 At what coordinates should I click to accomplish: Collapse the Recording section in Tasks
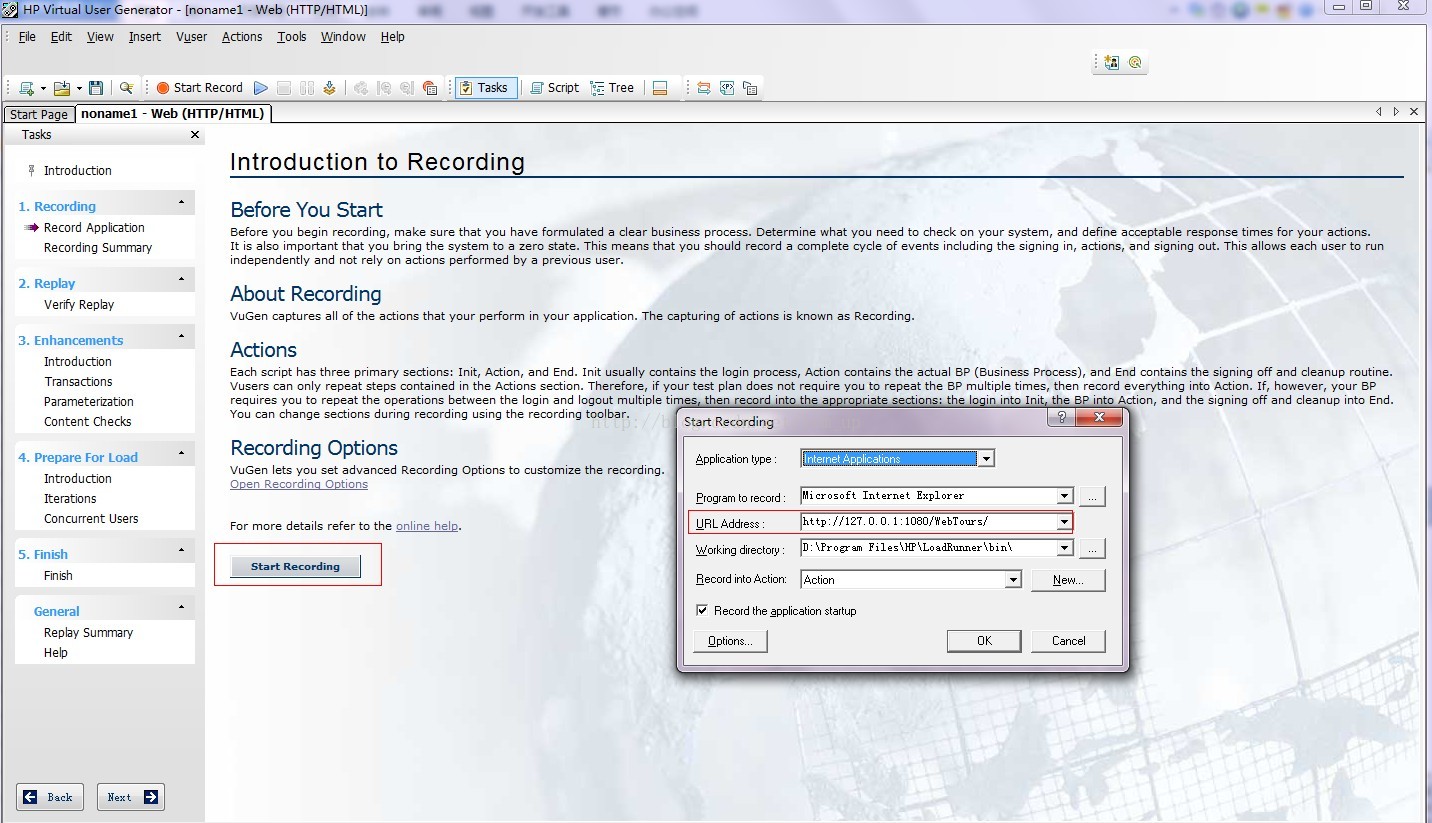tap(182, 203)
